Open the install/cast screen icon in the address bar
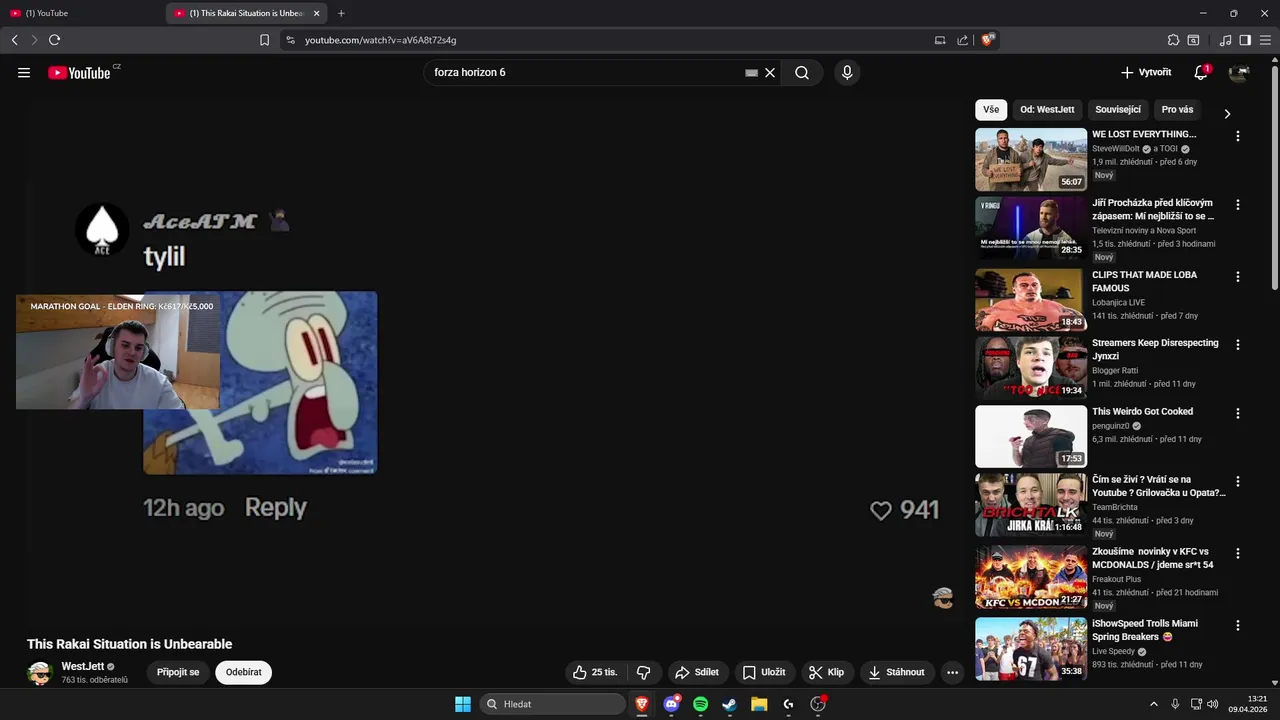1280x720 pixels. coord(940,40)
